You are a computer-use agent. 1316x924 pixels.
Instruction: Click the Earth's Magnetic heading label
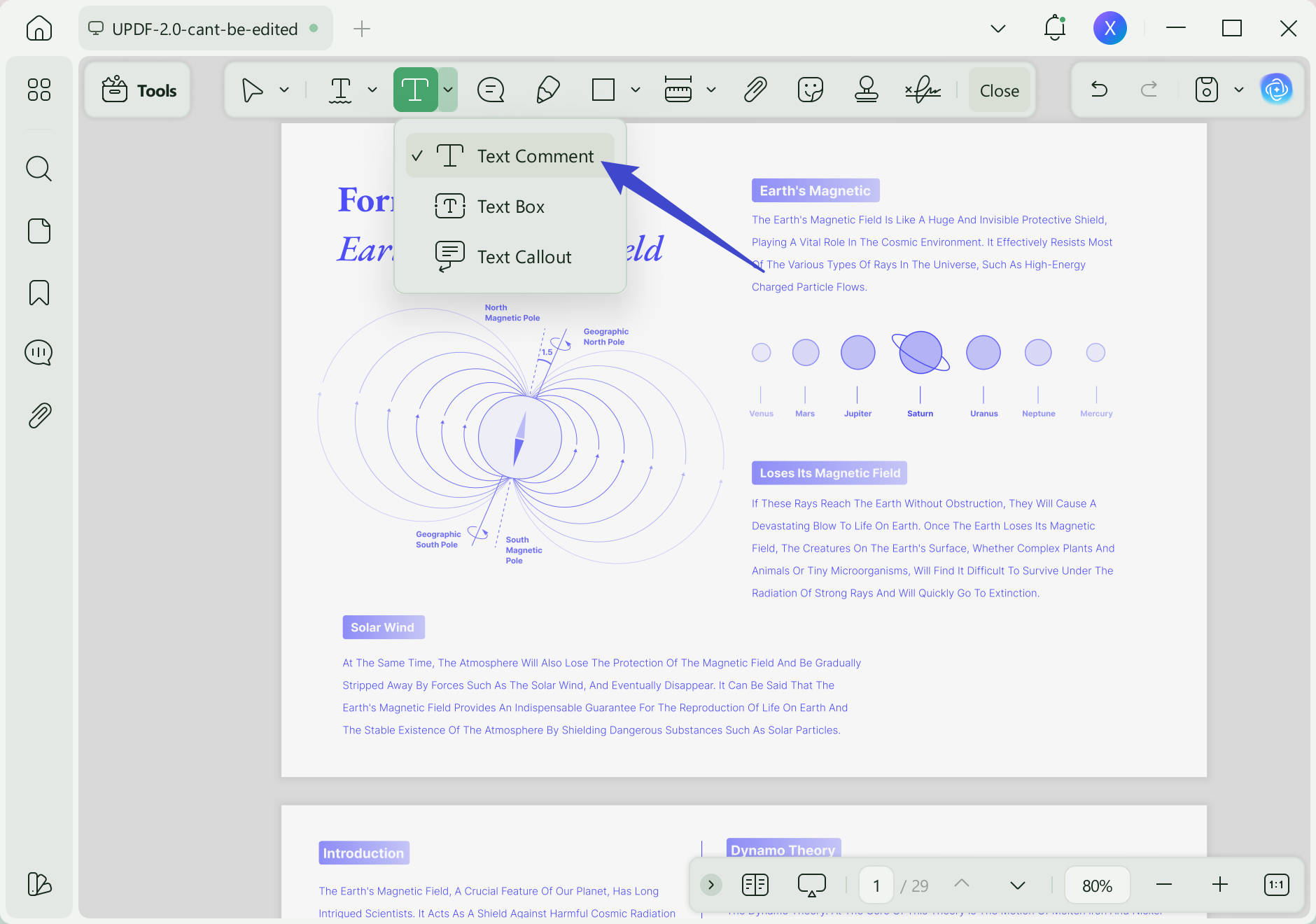tap(815, 190)
